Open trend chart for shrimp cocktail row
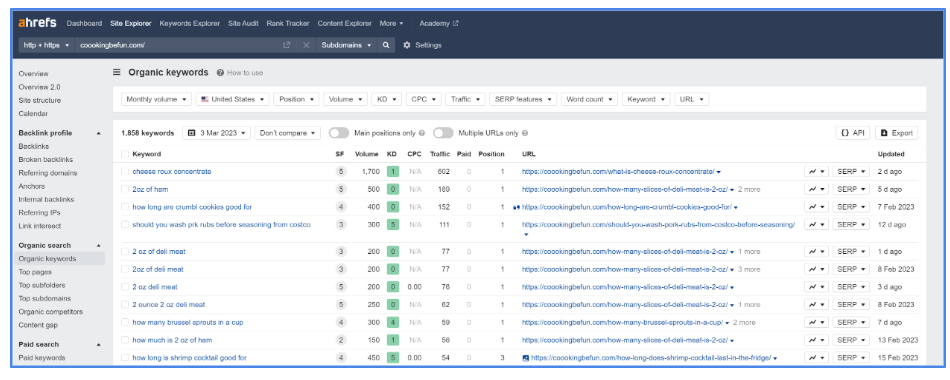 [816, 358]
